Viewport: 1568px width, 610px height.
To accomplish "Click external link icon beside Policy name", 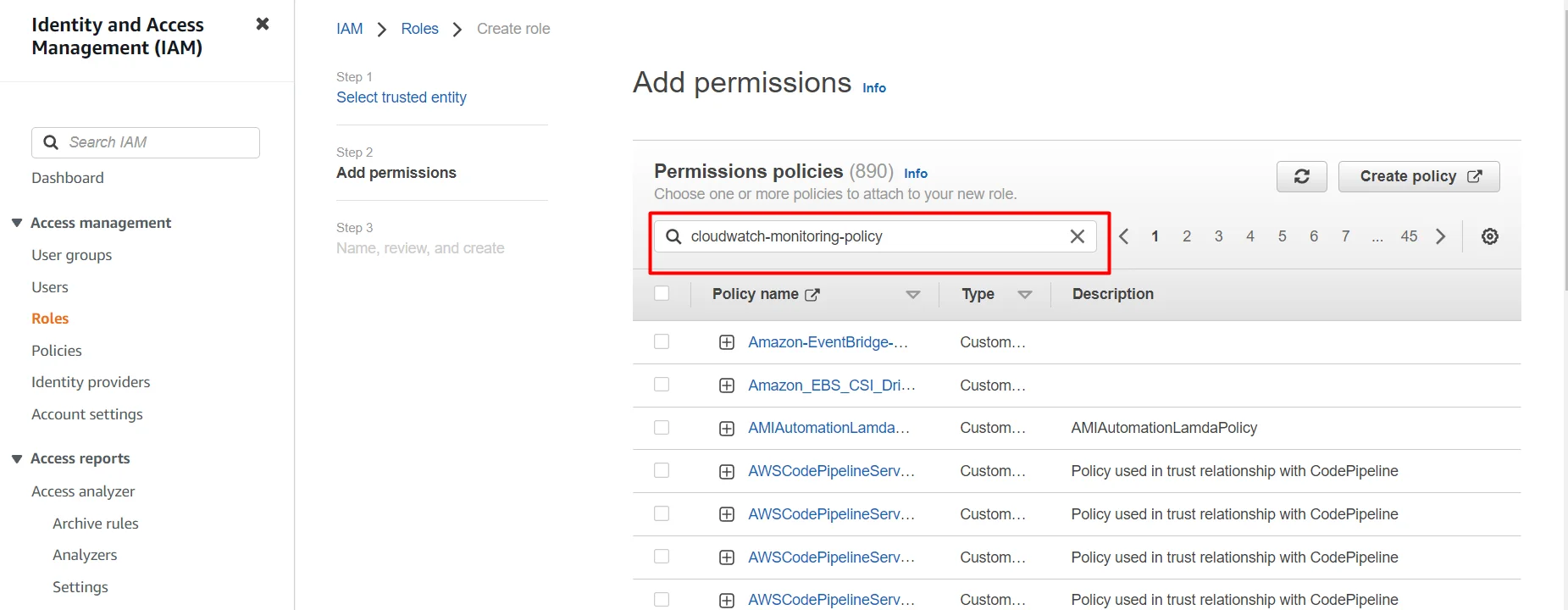I will [812, 295].
